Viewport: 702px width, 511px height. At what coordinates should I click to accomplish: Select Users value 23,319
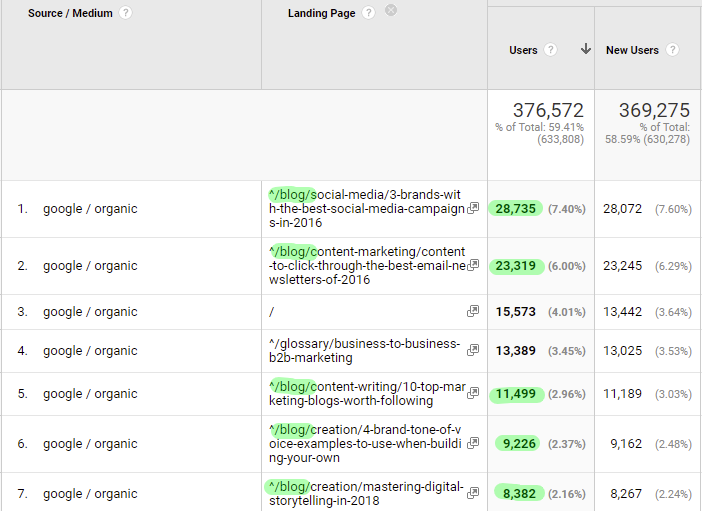pos(515,266)
